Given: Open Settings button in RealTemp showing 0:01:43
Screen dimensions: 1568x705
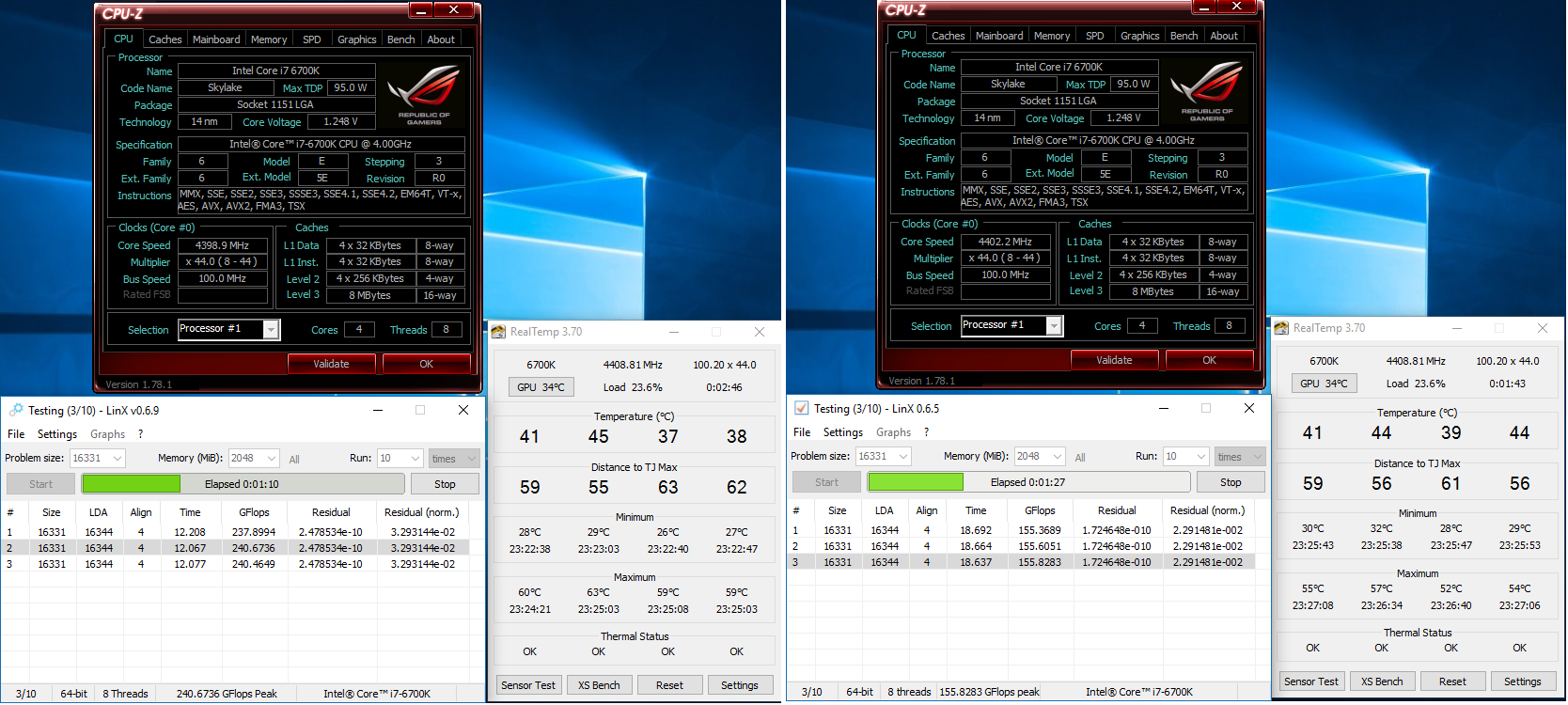Looking at the screenshot, I should tap(1522, 681).
